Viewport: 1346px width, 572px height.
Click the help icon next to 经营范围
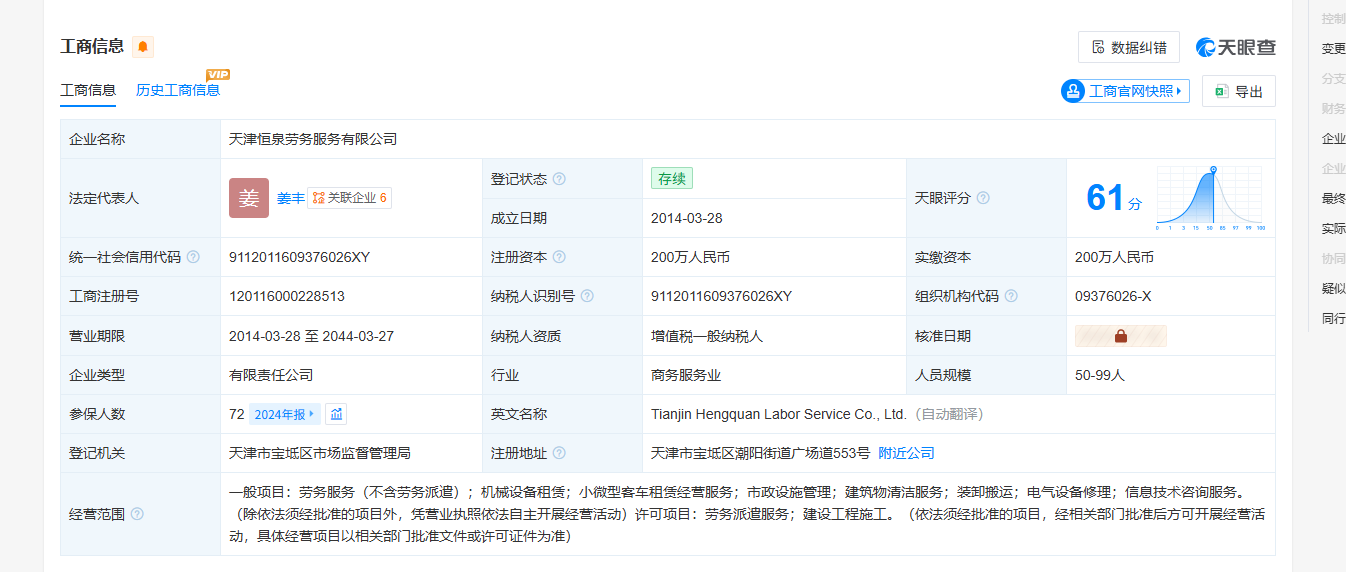(x=137, y=514)
